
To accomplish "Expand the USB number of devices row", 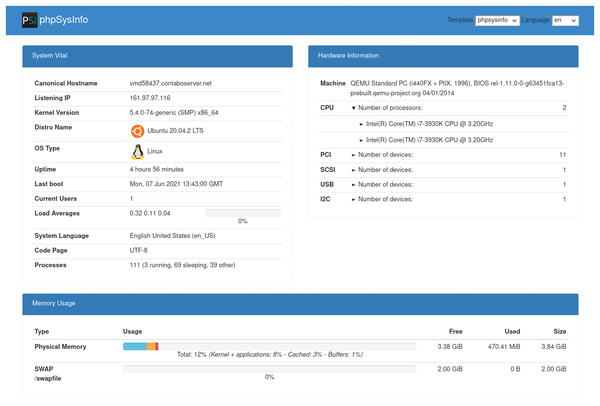I will 353,185.
